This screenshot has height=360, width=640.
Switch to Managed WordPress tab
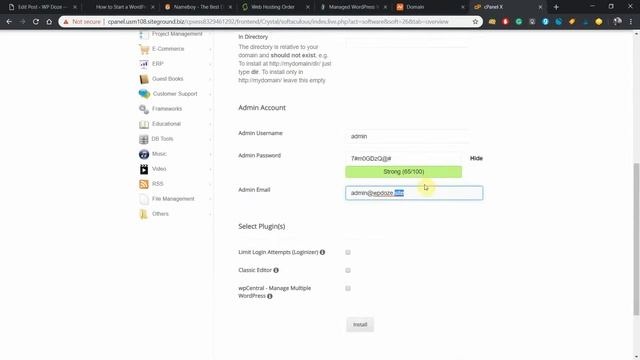pos(353,7)
